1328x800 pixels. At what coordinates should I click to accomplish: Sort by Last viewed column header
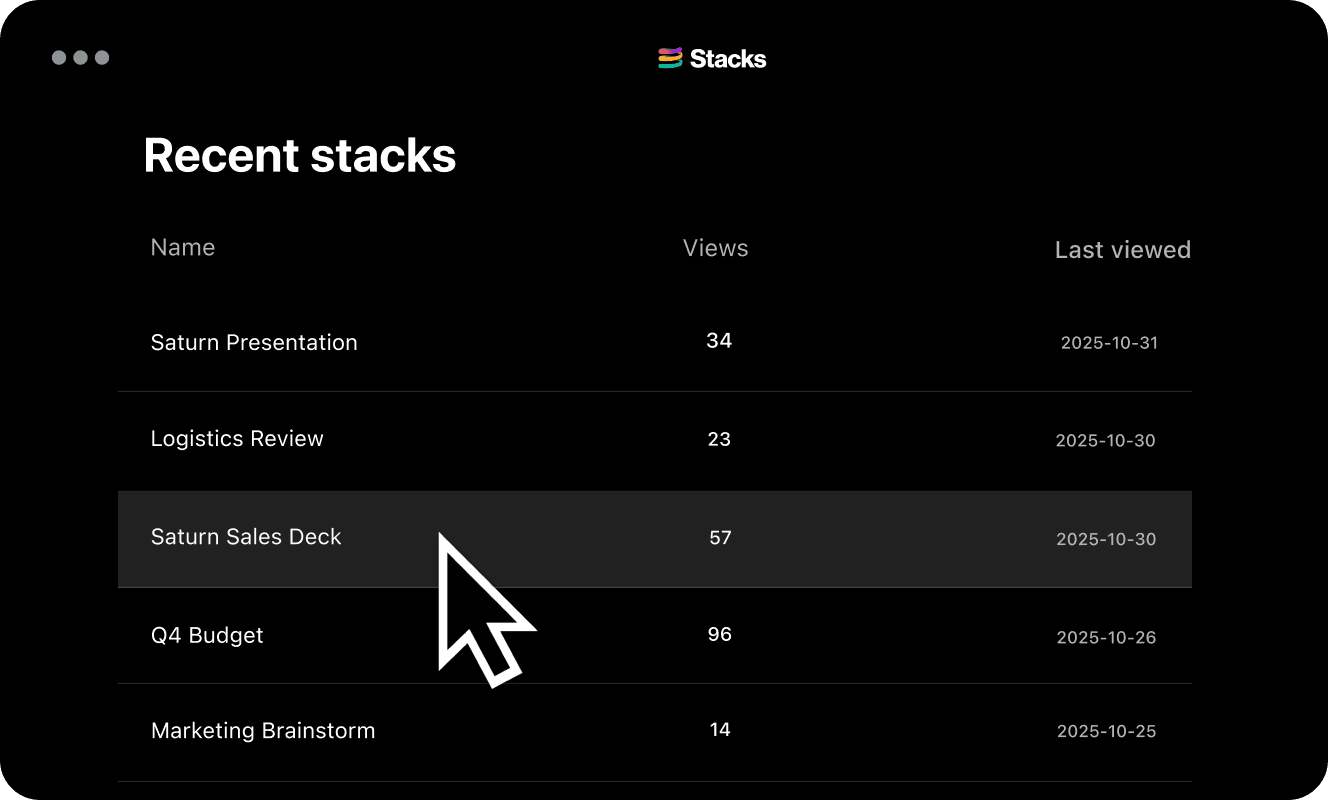click(1122, 250)
